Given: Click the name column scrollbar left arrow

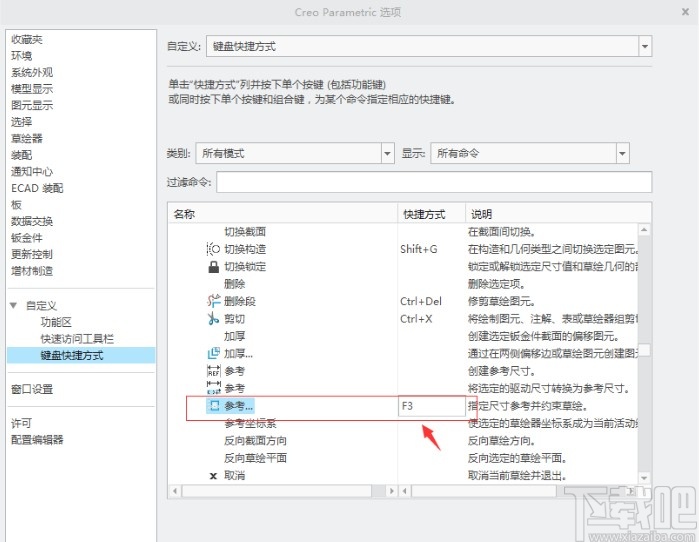Looking at the screenshot, I should (175, 491).
